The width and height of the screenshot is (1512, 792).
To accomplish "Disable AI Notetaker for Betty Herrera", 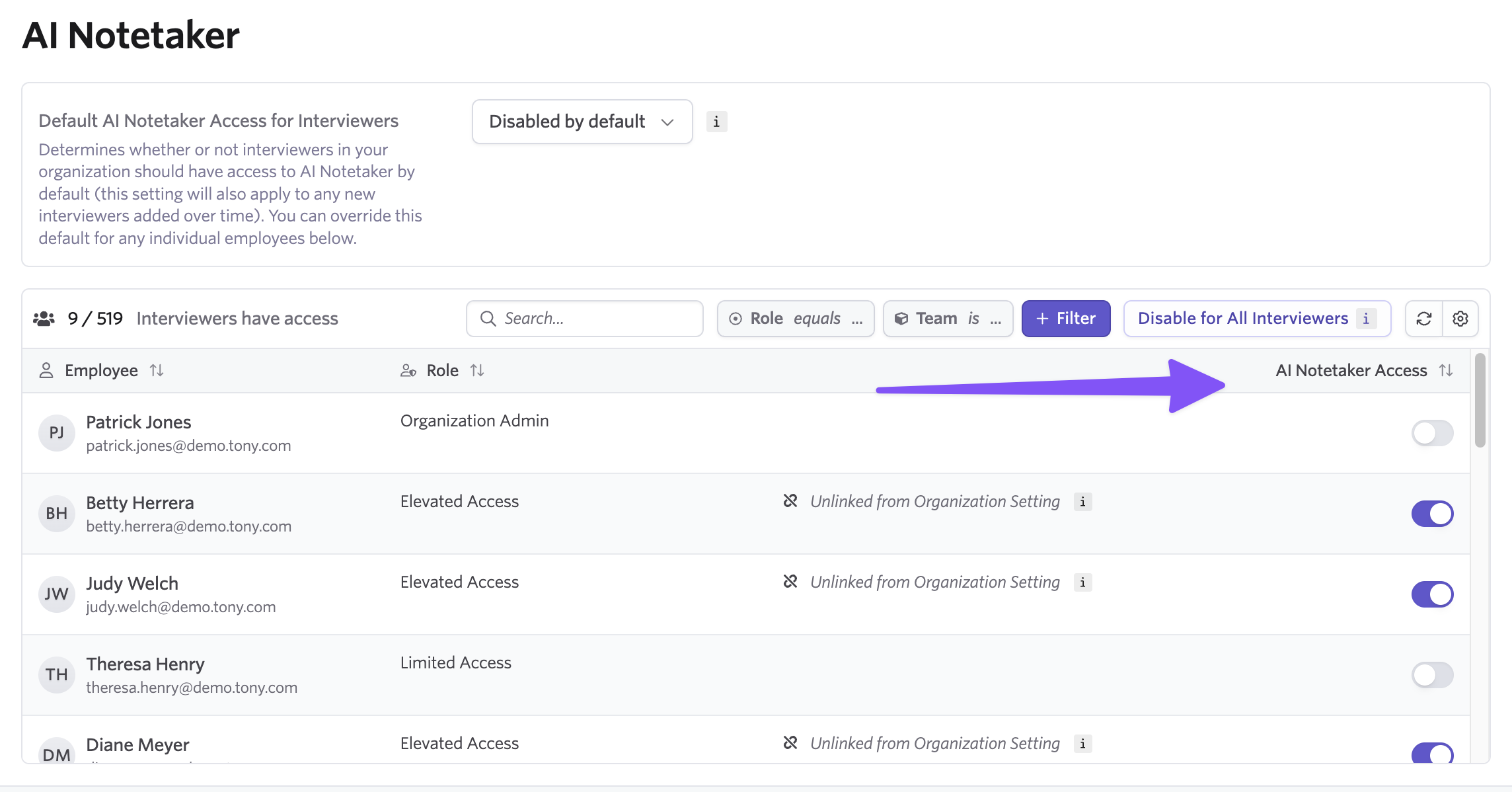I will click(x=1432, y=514).
